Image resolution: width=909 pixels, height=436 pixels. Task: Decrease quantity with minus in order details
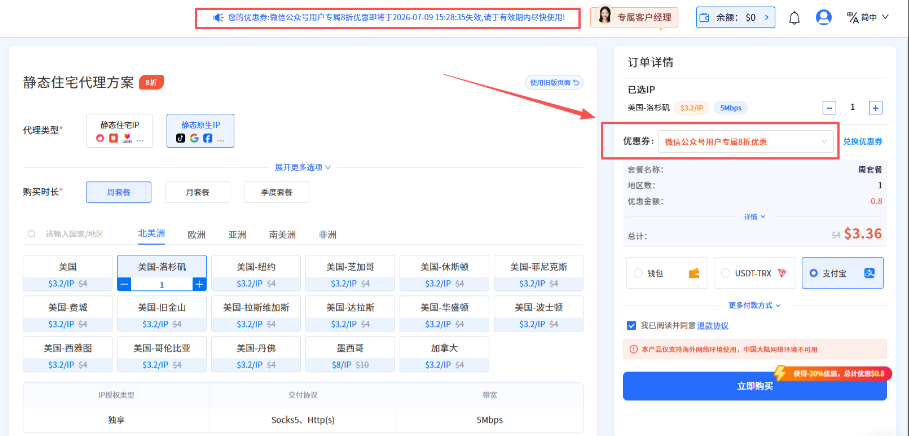click(829, 107)
